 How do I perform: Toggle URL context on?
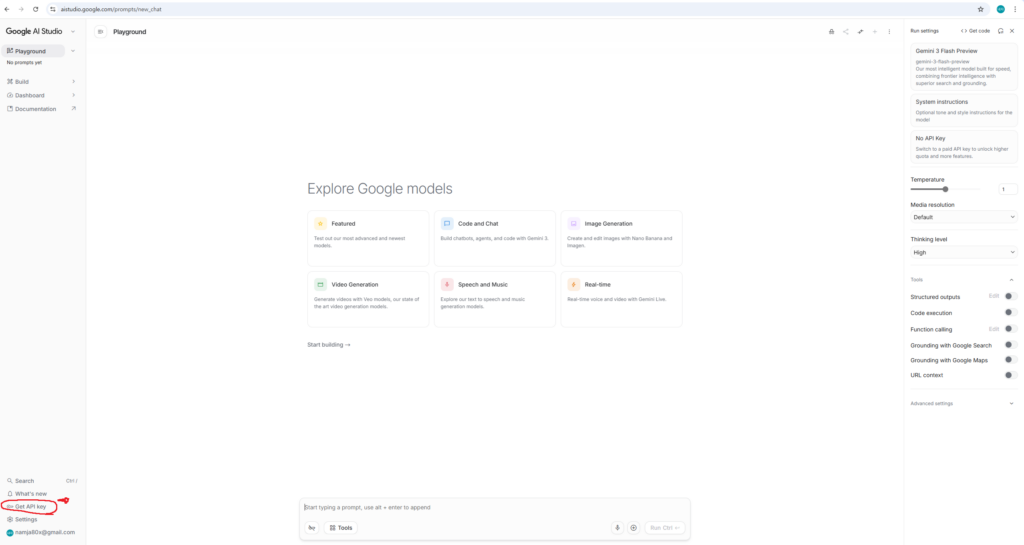click(1010, 375)
